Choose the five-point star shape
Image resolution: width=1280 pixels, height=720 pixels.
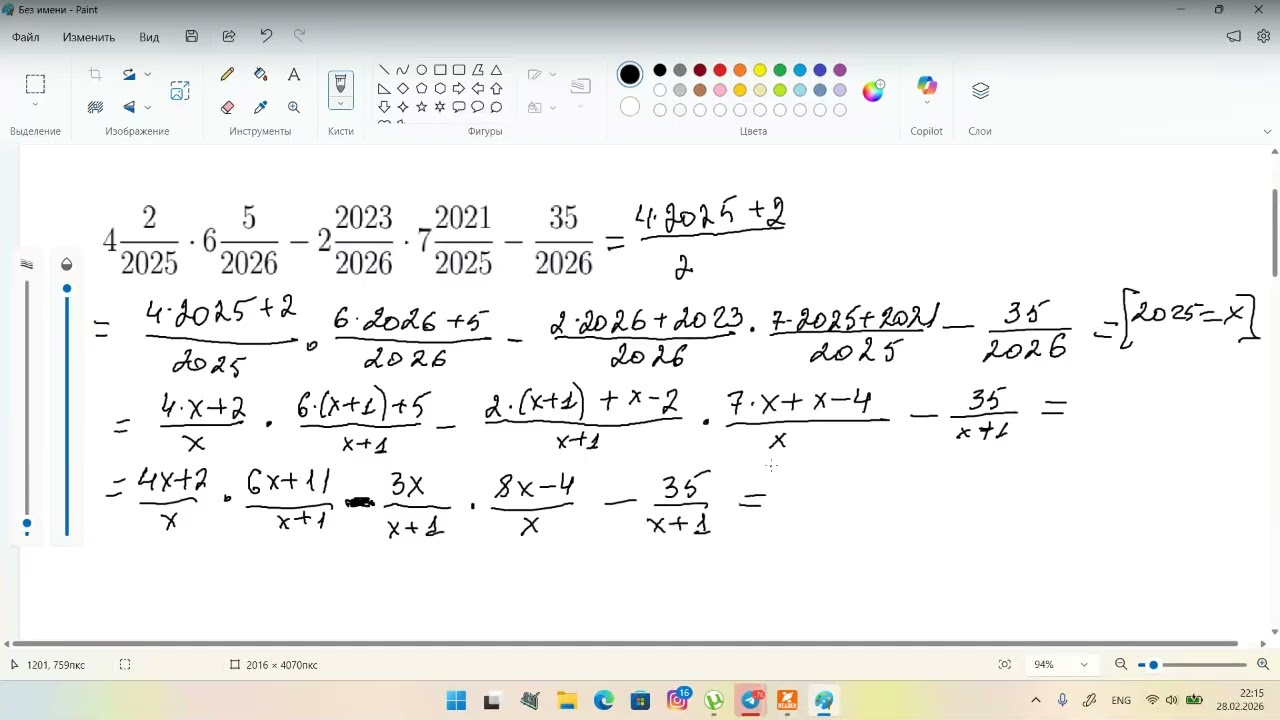pos(421,107)
